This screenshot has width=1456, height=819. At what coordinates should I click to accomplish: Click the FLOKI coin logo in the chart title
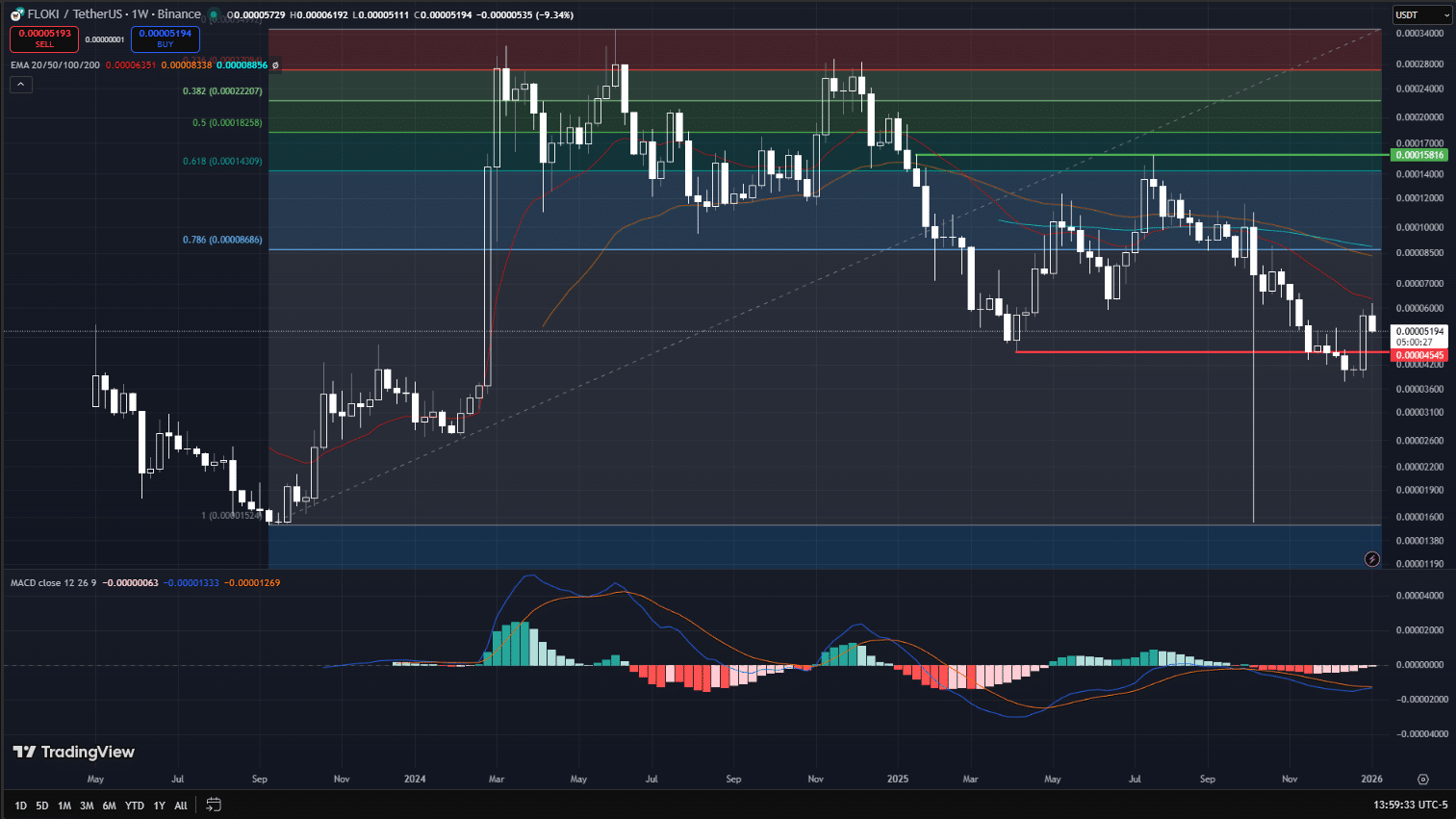coord(16,13)
